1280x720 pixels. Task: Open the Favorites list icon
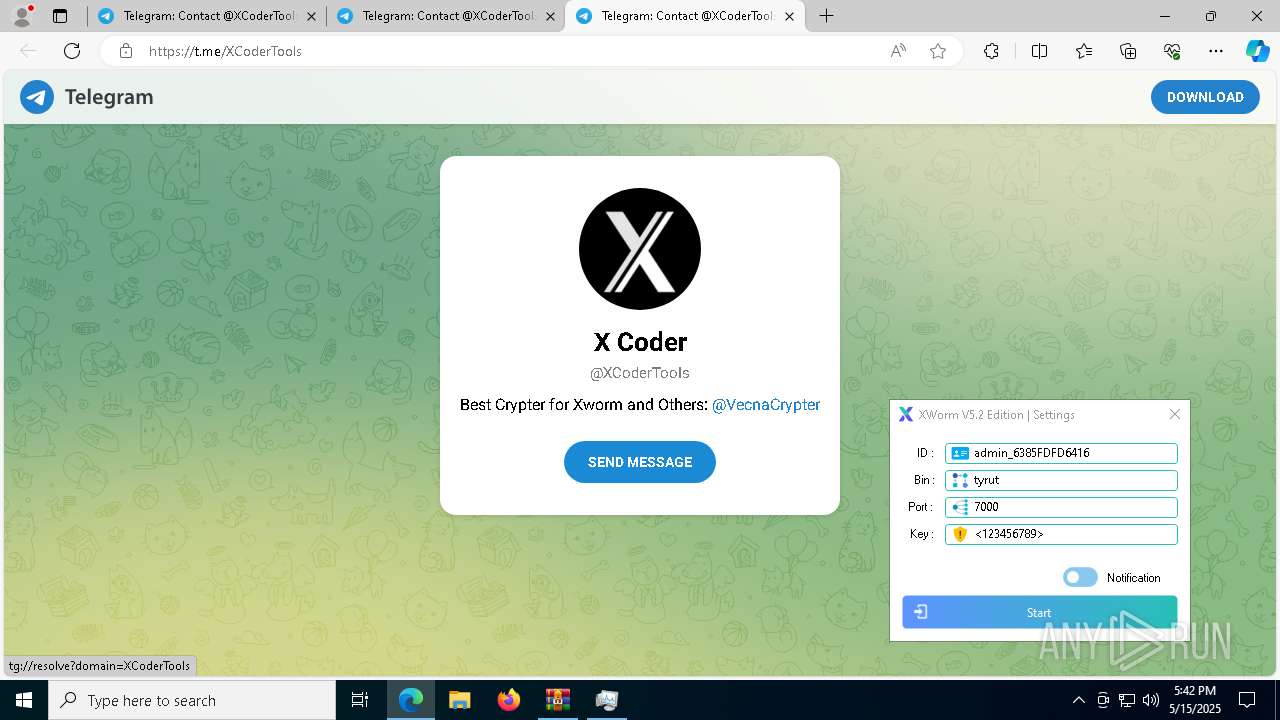click(1084, 51)
